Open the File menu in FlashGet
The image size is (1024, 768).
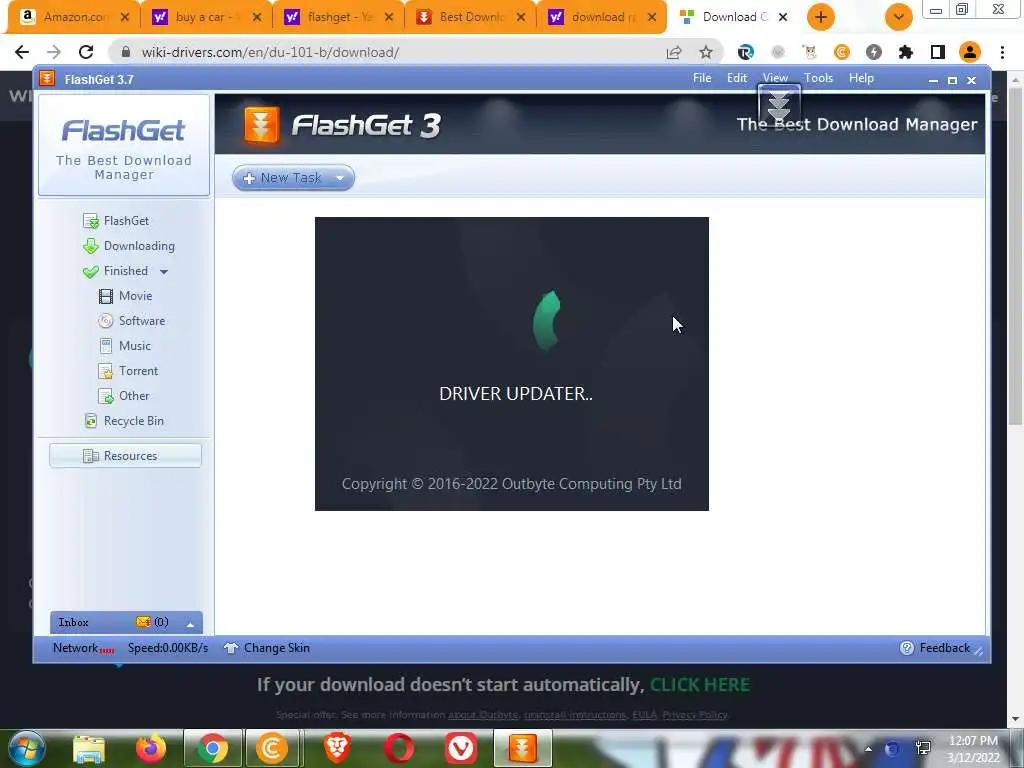(x=702, y=78)
